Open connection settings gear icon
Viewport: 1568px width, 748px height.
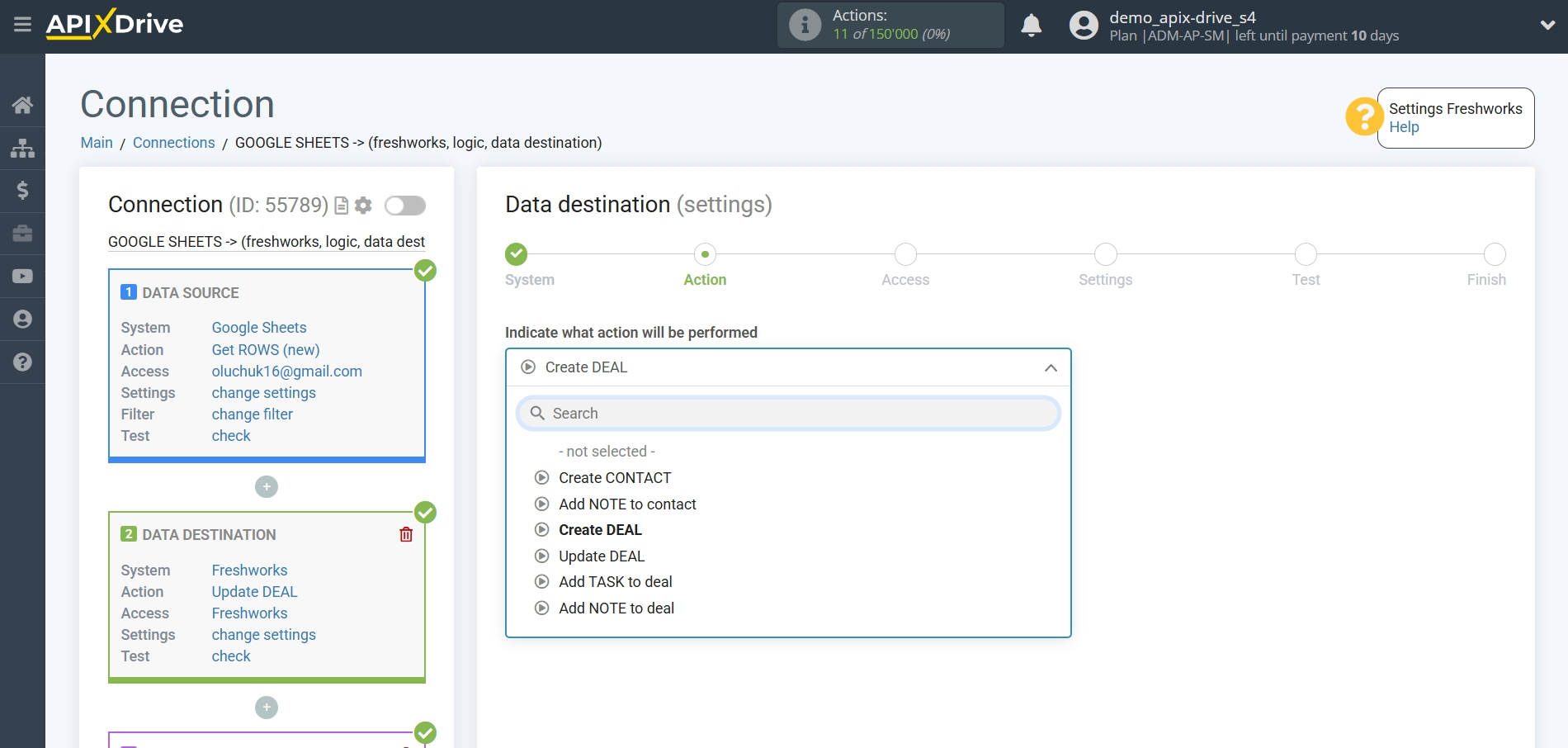[363, 206]
